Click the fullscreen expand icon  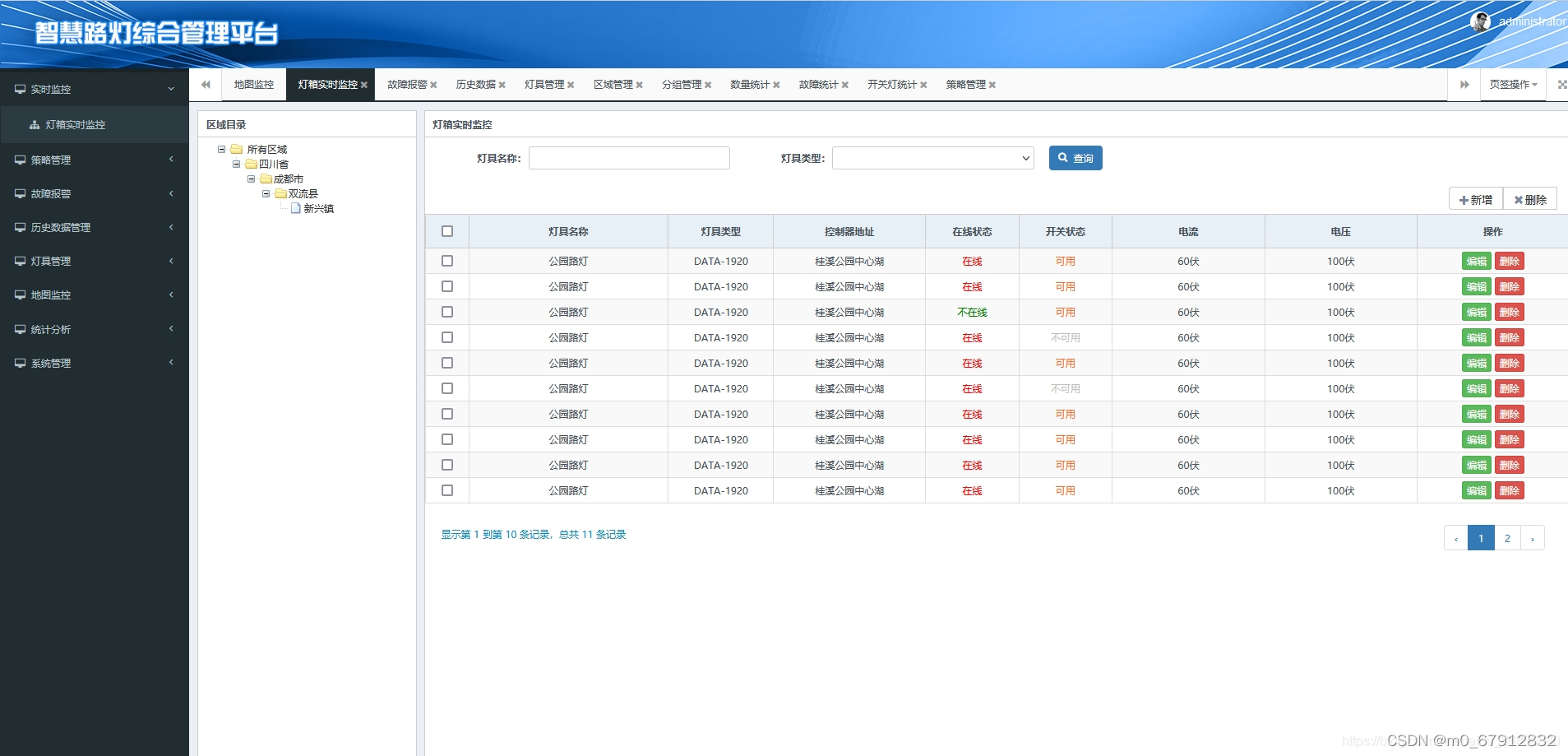pos(1562,85)
